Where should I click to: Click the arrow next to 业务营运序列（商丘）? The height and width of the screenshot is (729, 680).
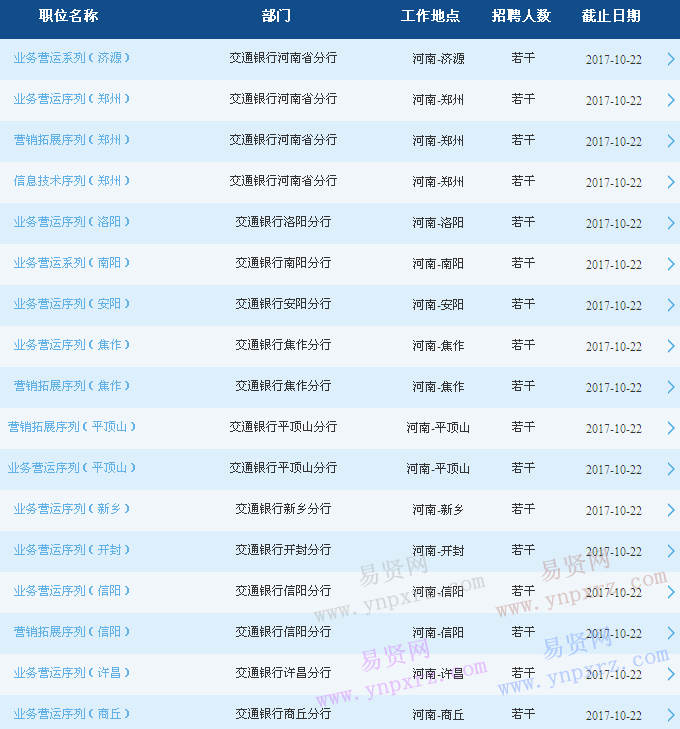coord(671,715)
